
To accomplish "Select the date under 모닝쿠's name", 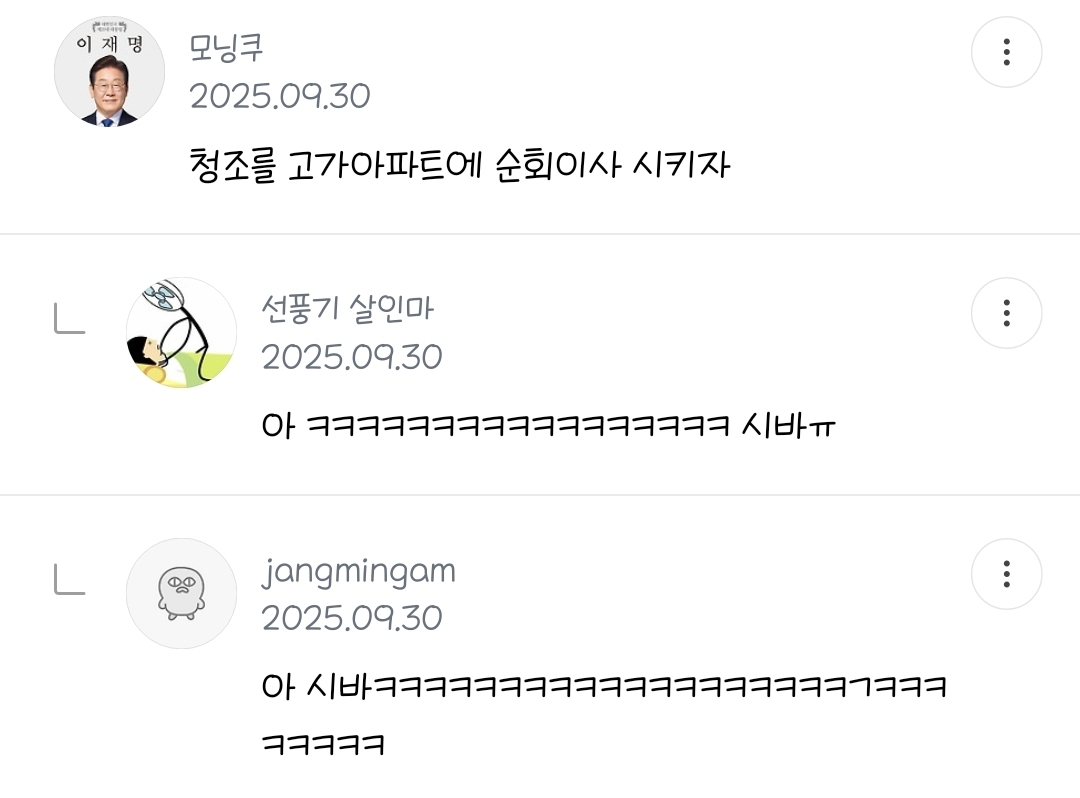I will click(280, 96).
